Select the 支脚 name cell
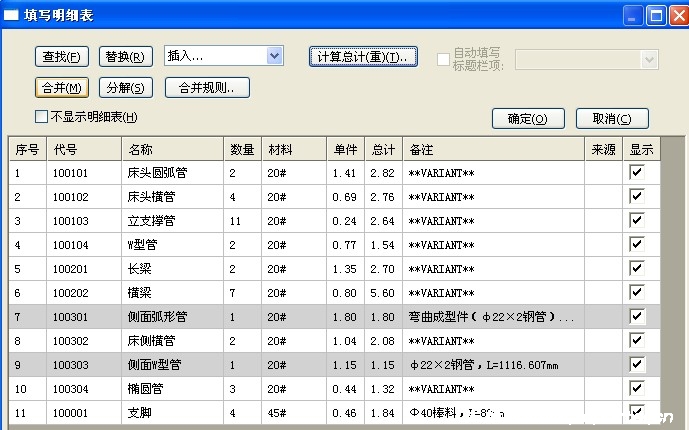This screenshot has height=430, width=689. [173, 413]
